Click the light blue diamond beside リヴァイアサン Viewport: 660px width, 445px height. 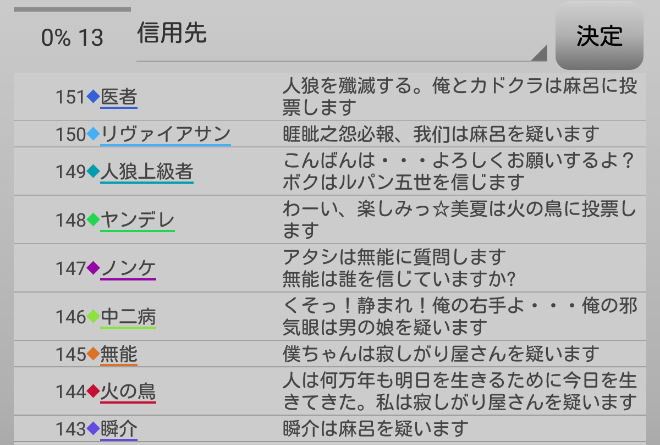pos(93,134)
